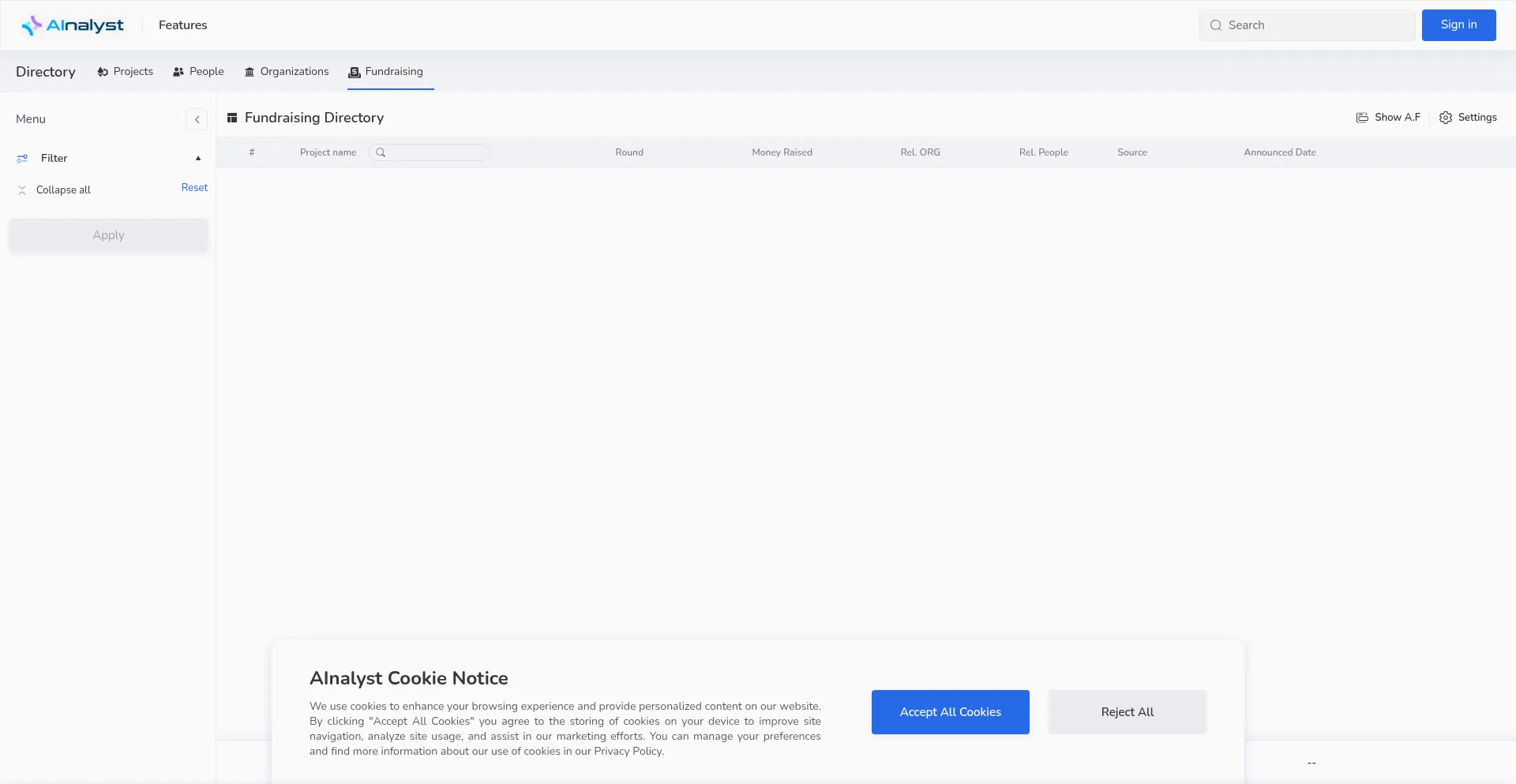Switch to the Organizations tab
The height and width of the screenshot is (784, 1516).
[294, 72]
